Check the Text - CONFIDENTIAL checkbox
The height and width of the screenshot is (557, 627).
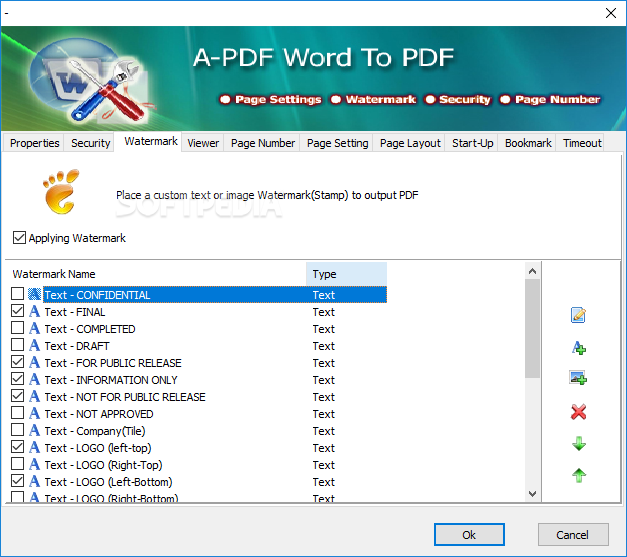point(18,294)
